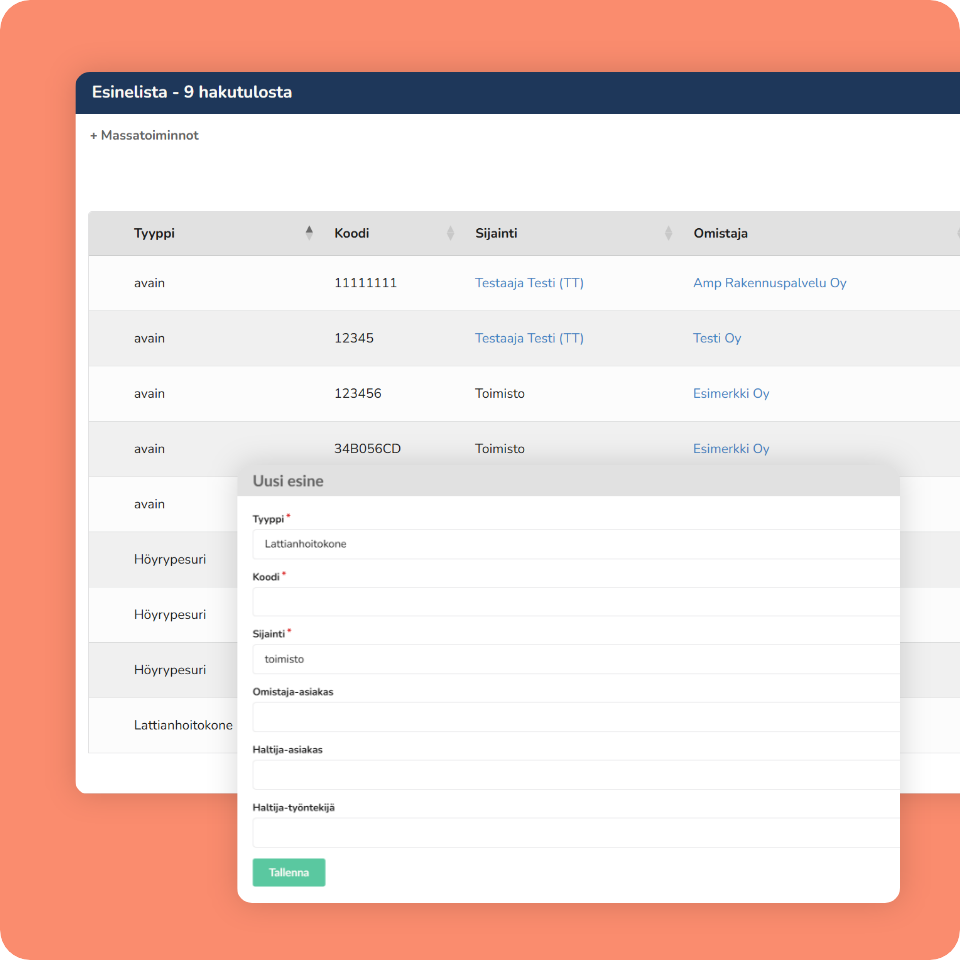Open the Sijainti field showing toimisto
The image size is (960, 960).
(x=575, y=659)
